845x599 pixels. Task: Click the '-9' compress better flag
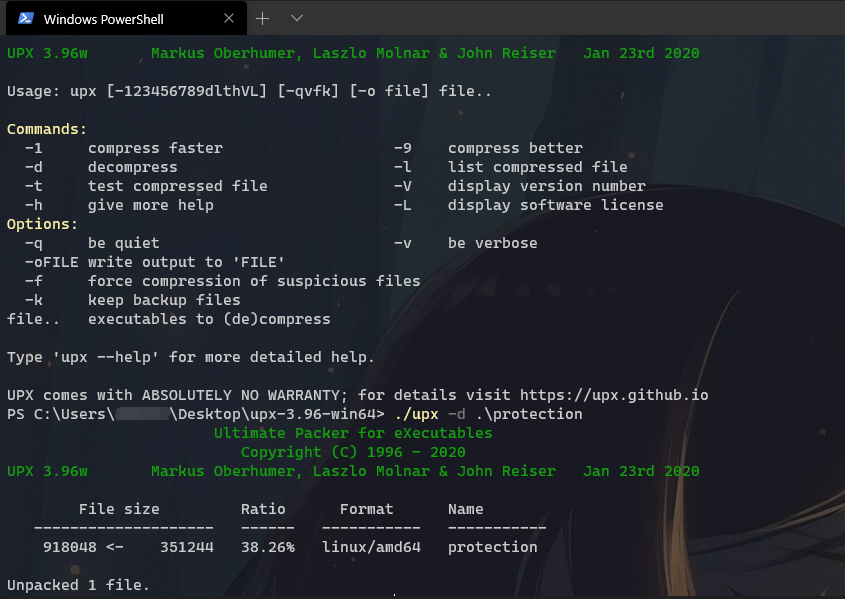(402, 148)
